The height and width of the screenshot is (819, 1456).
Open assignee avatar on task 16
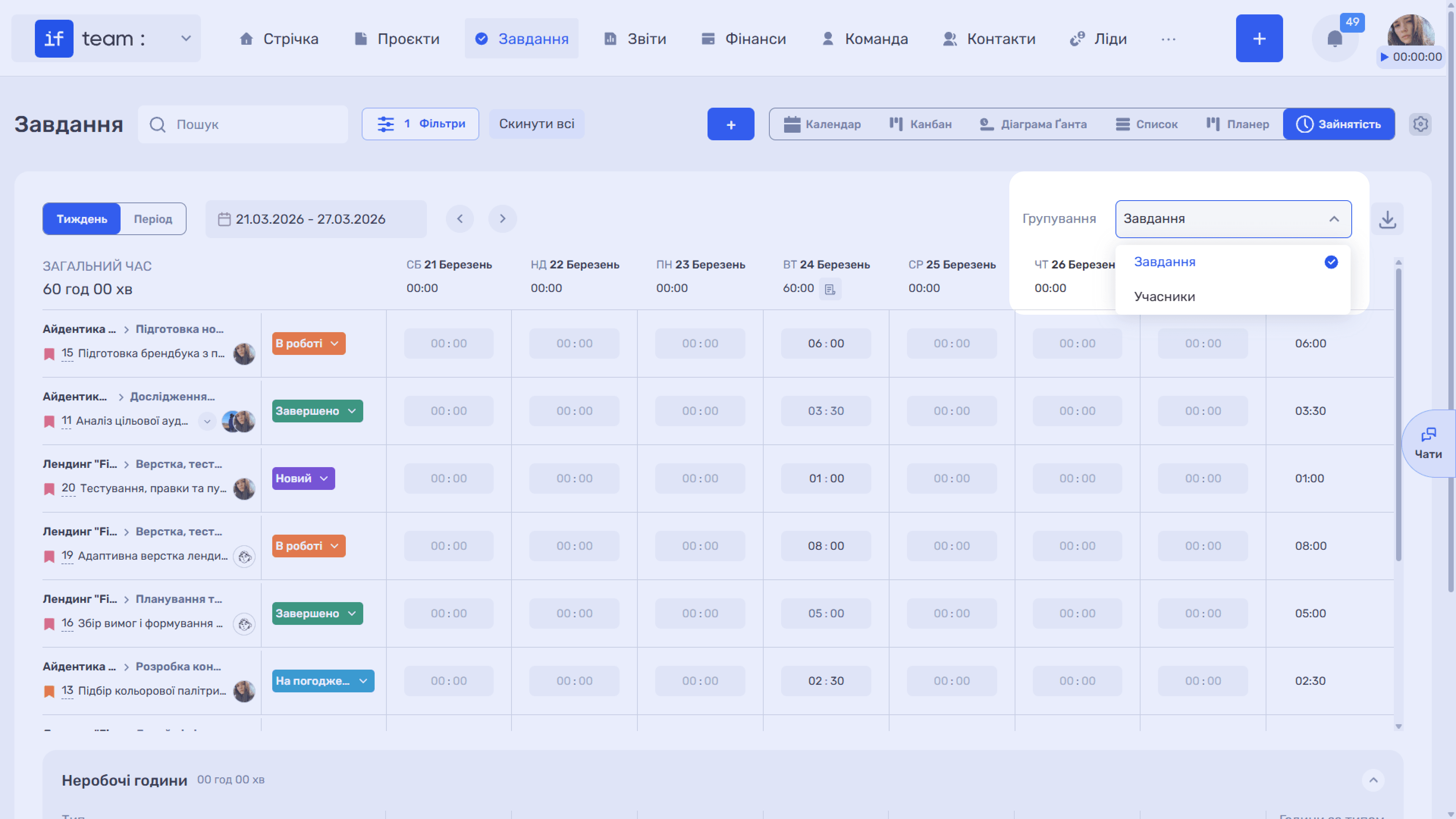click(244, 624)
